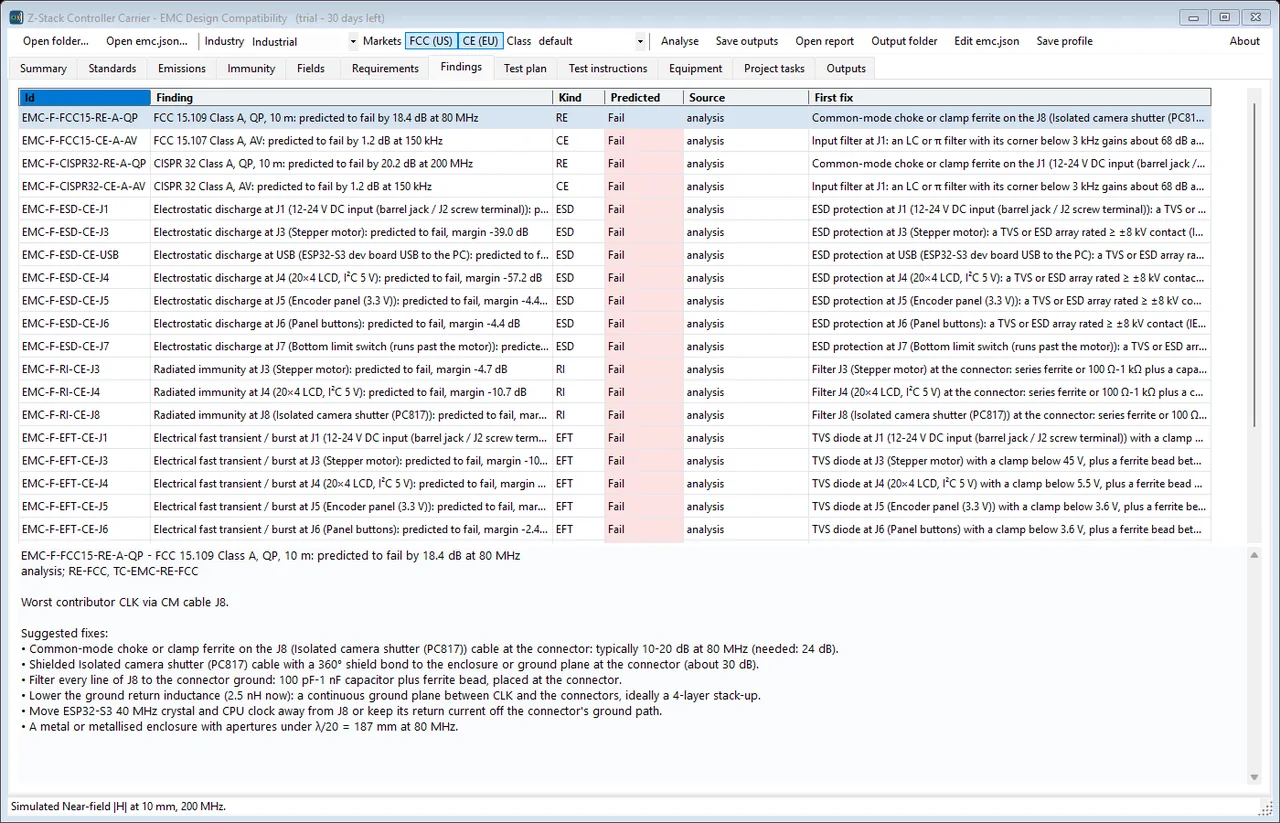The width and height of the screenshot is (1280, 823).
Task: Sort by the Kind column header
Action: [x=579, y=97]
